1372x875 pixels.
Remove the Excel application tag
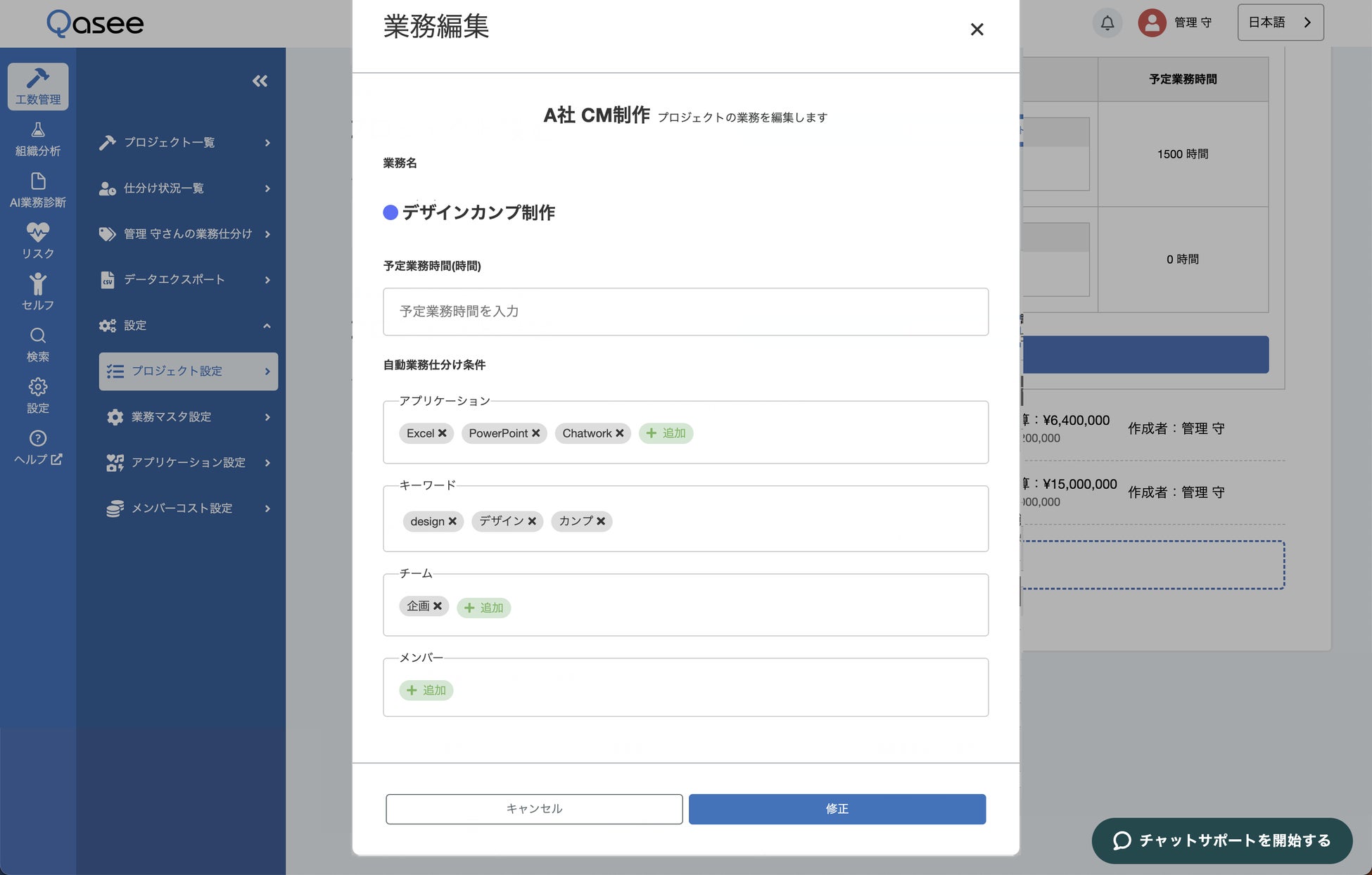pyautogui.click(x=443, y=433)
